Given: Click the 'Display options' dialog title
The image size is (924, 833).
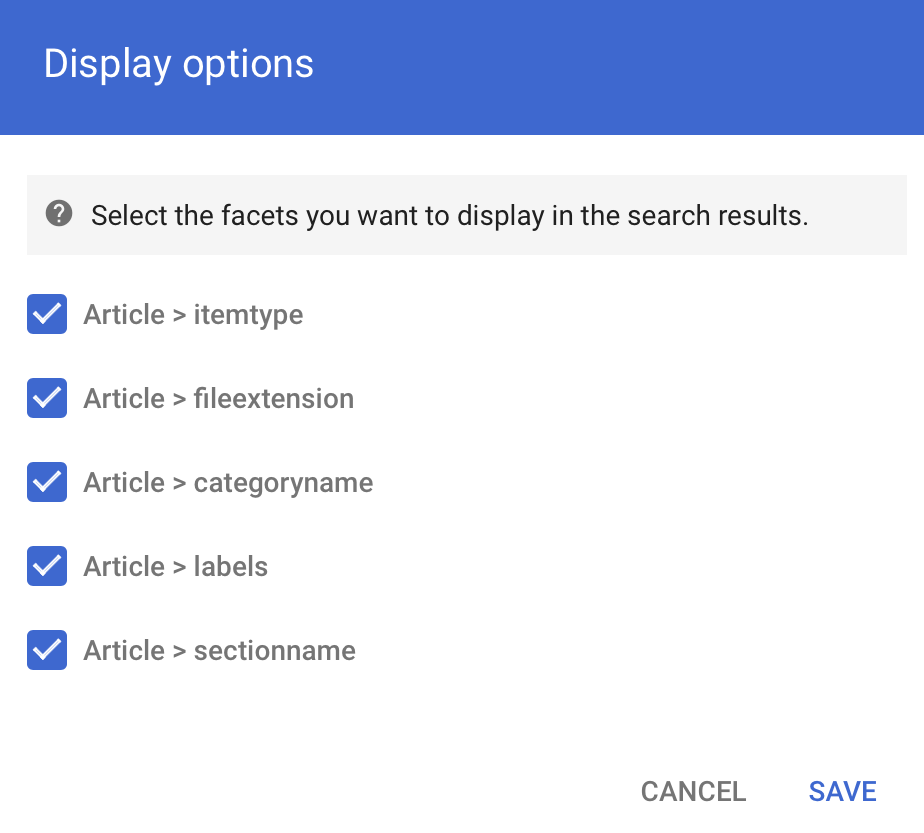Looking at the screenshot, I should [179, 64].
